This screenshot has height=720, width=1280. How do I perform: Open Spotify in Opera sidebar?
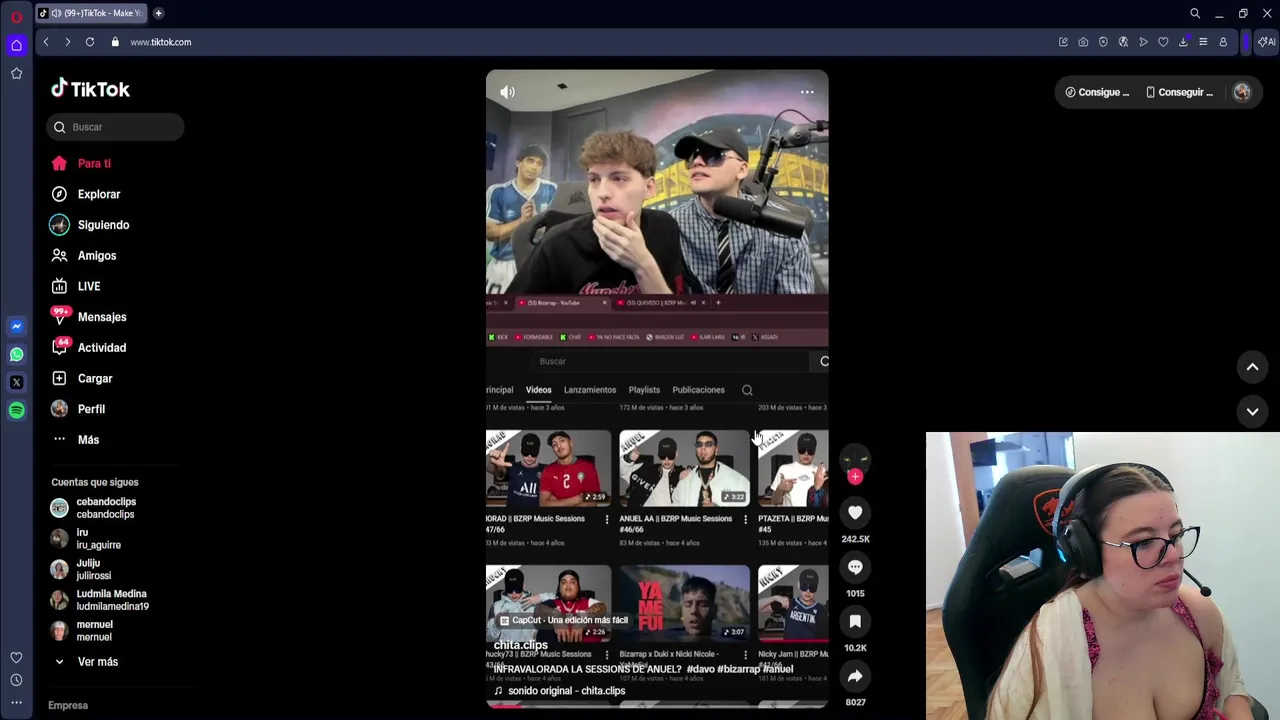16,410
